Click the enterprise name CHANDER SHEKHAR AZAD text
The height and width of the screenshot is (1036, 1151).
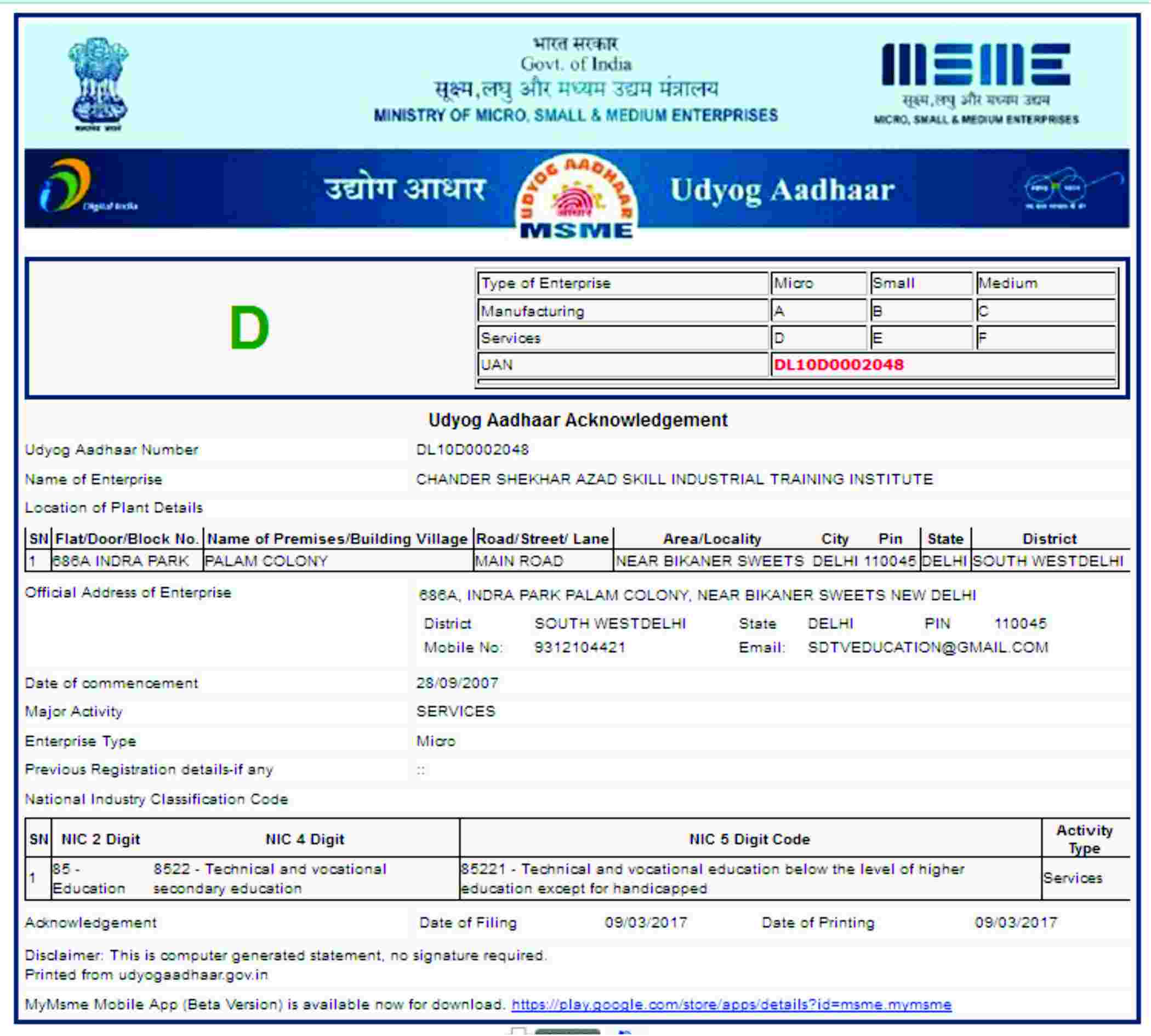(x=674, y=479)
